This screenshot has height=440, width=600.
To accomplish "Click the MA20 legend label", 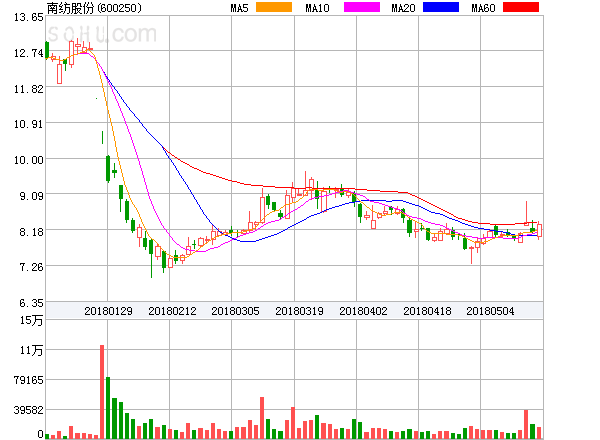I will click(x=403, y=8).
